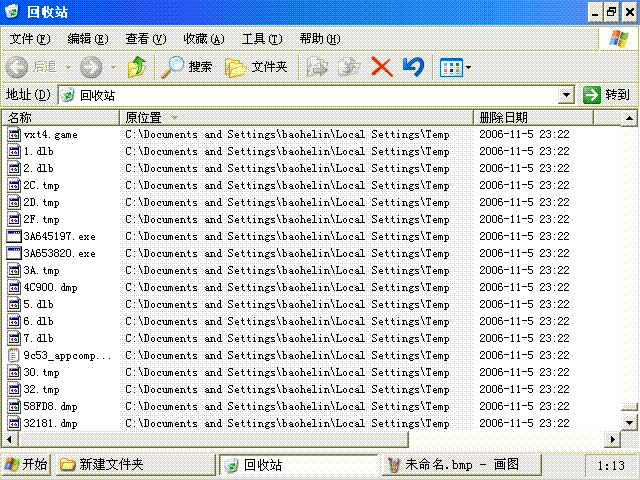Click the file name 58FD8.dmp
The width and height of the screenshot is (640, 480).
pyautogui.click(x=50, y=407)
